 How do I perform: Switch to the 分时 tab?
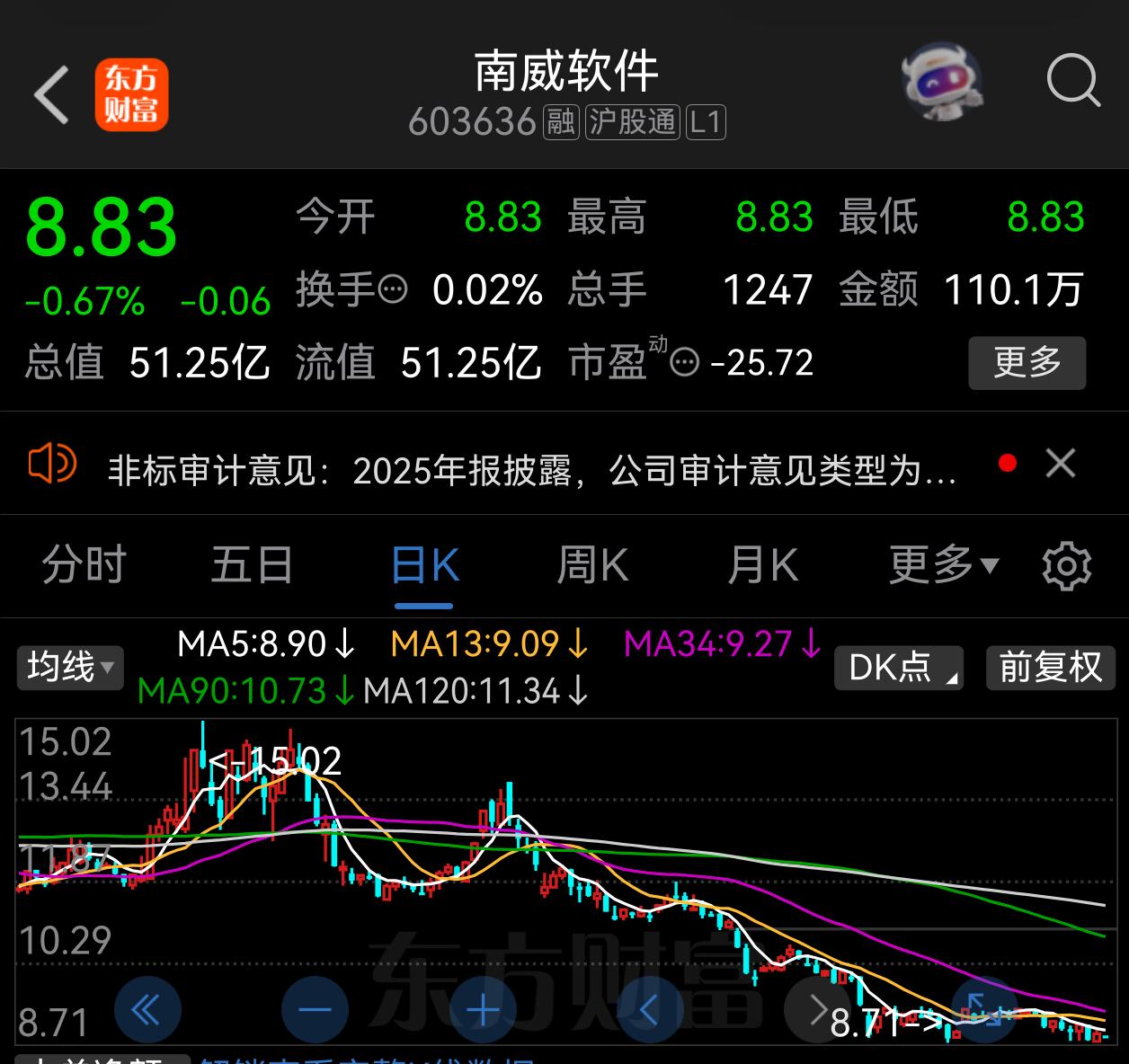[x=83, y=566]
